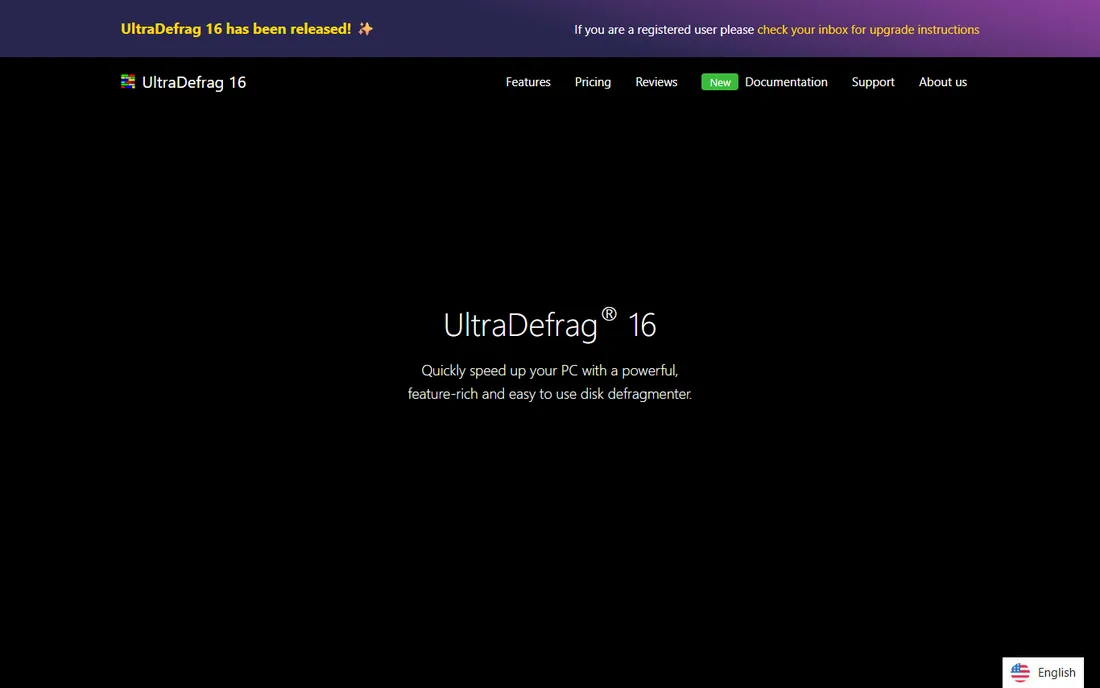Viewport: 1100px width, 688px height.
Task: Click 'UltraDefrag 16 has been released!' announcement
Action: (236, 29)
